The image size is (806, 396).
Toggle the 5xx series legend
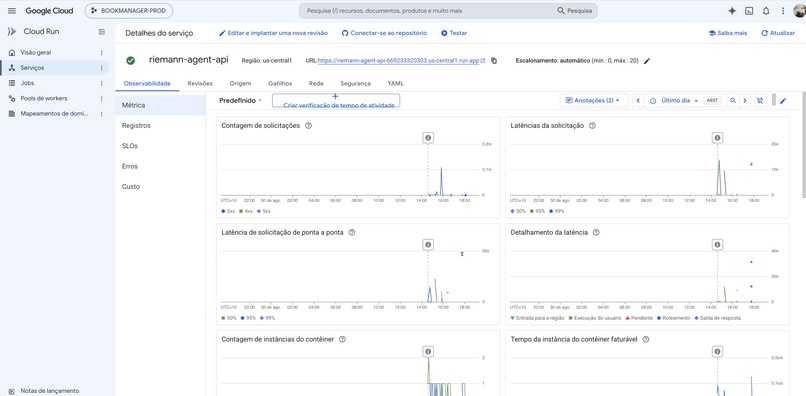(265, 211)
